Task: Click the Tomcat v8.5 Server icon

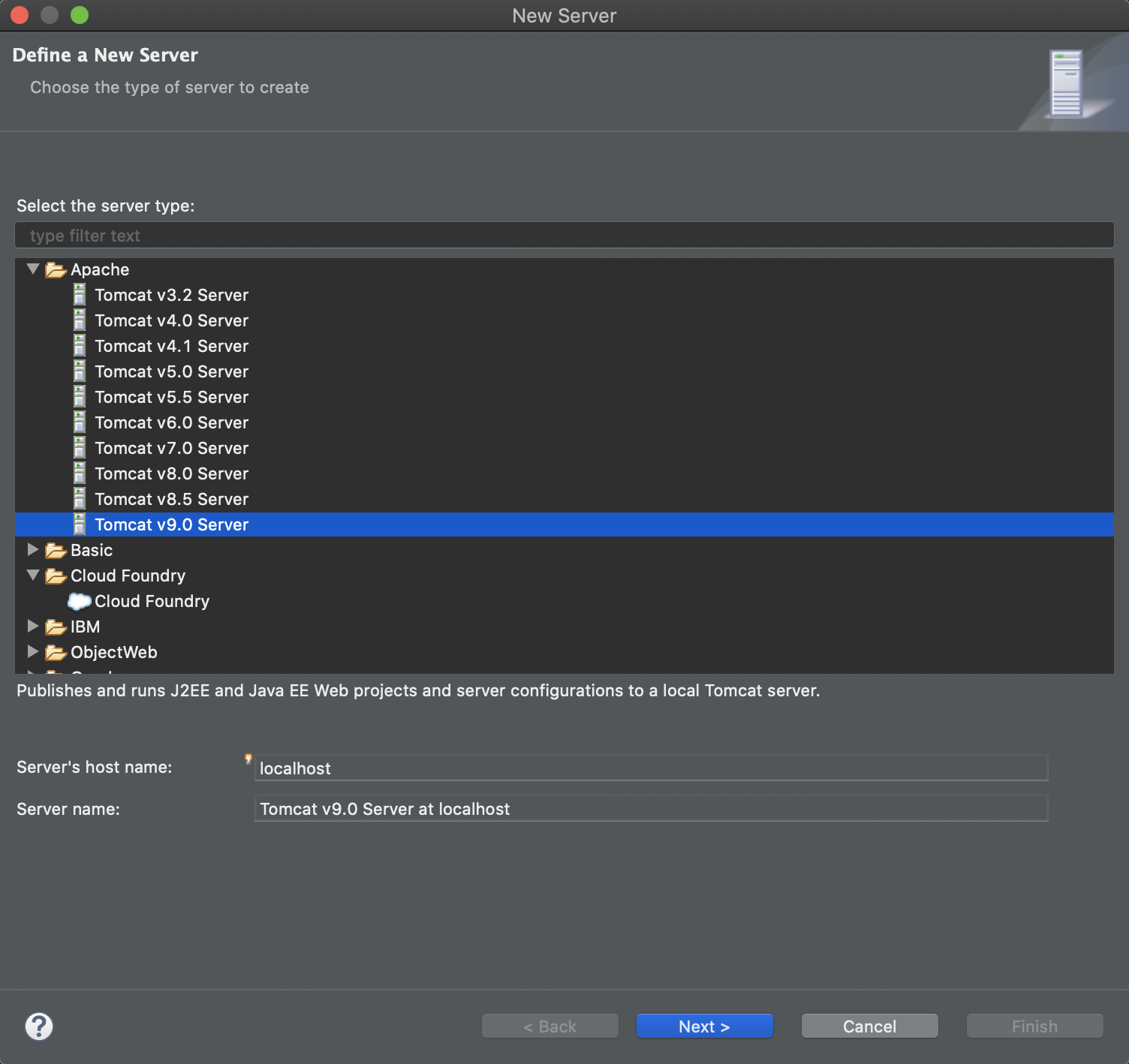Action: tap(80, 499)
